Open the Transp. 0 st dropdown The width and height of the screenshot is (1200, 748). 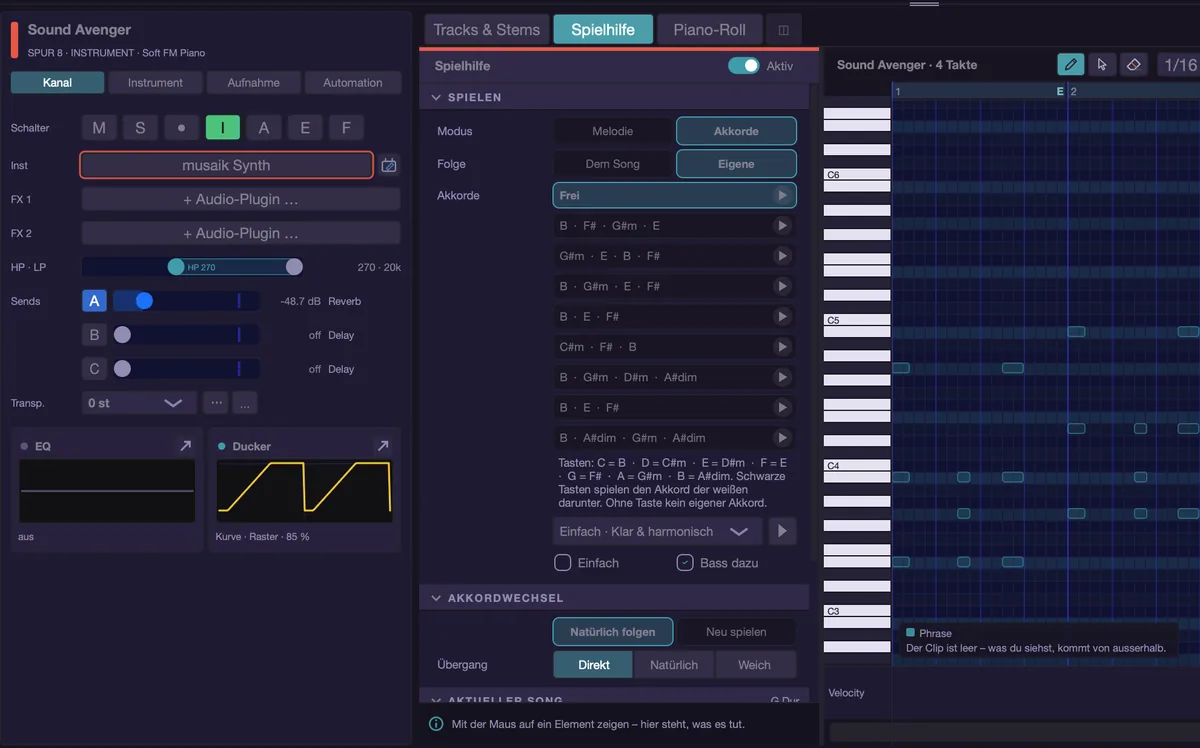point(139,403)
